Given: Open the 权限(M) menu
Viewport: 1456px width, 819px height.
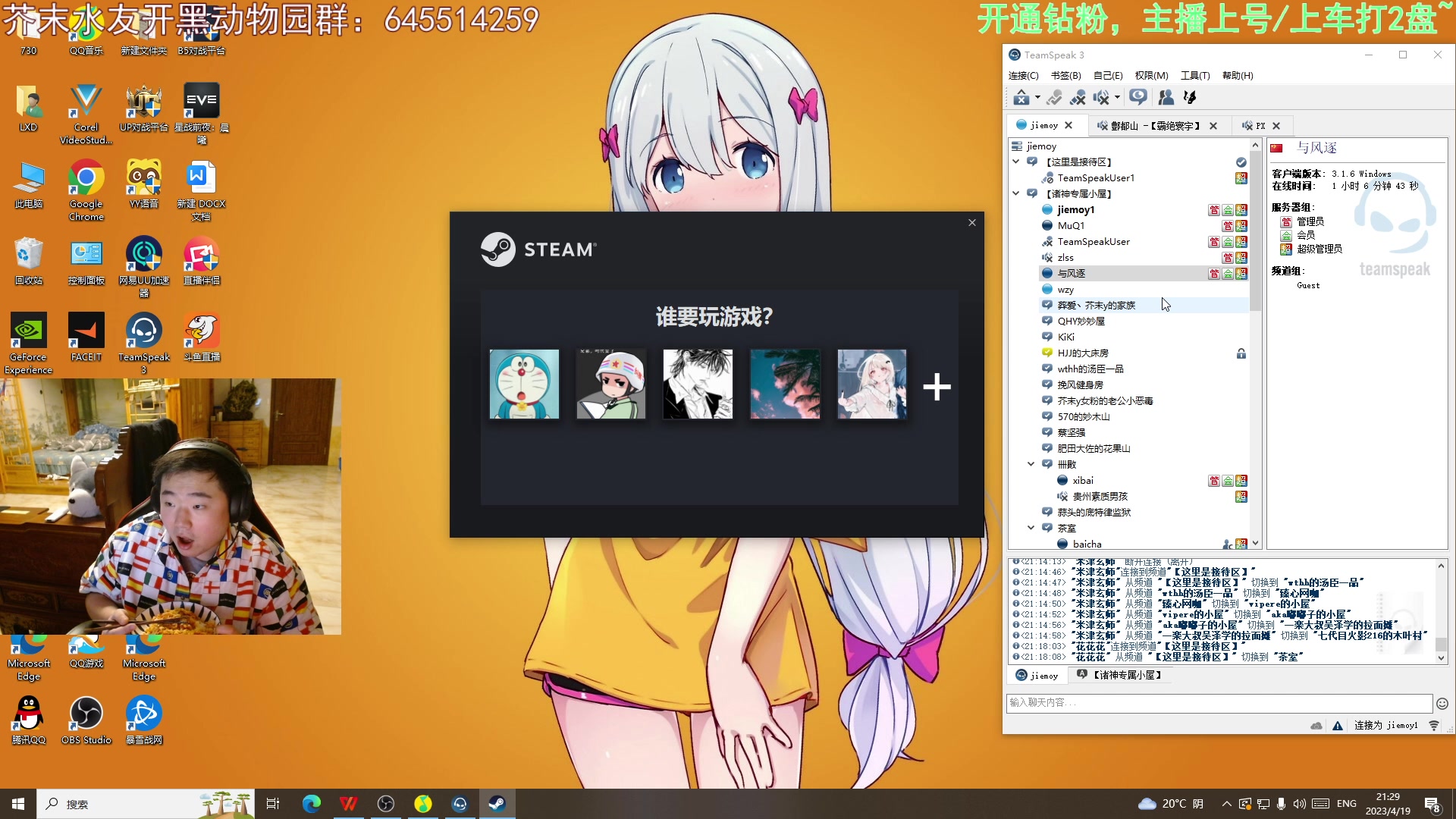Looking at the screenshot, I should coord(1151,75).
